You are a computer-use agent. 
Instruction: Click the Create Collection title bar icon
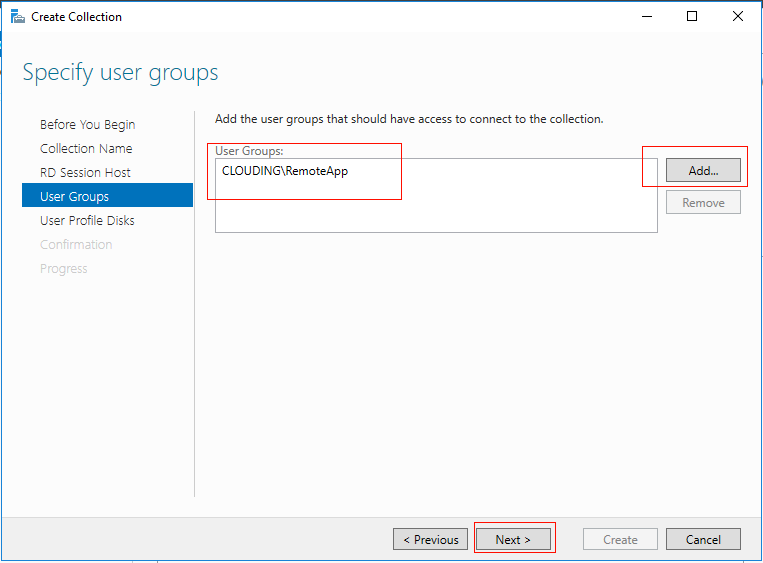[18, 17]
